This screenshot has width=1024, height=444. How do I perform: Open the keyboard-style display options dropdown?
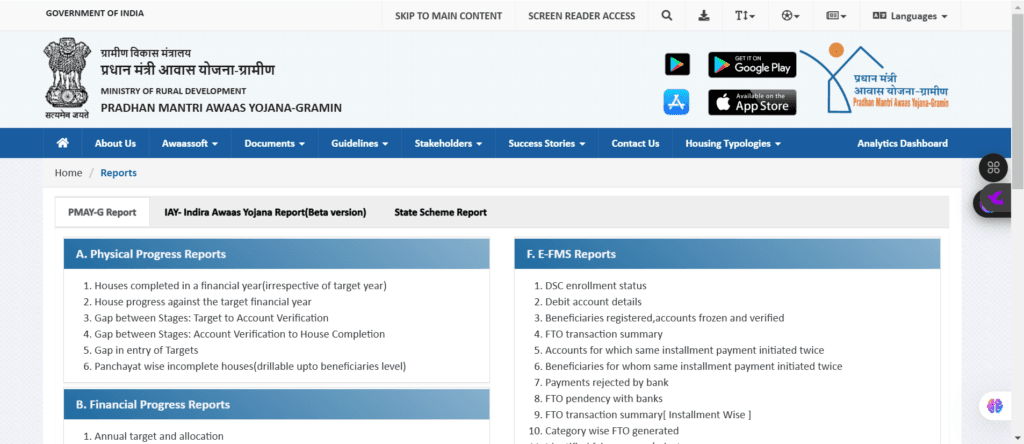pos(836,16)
